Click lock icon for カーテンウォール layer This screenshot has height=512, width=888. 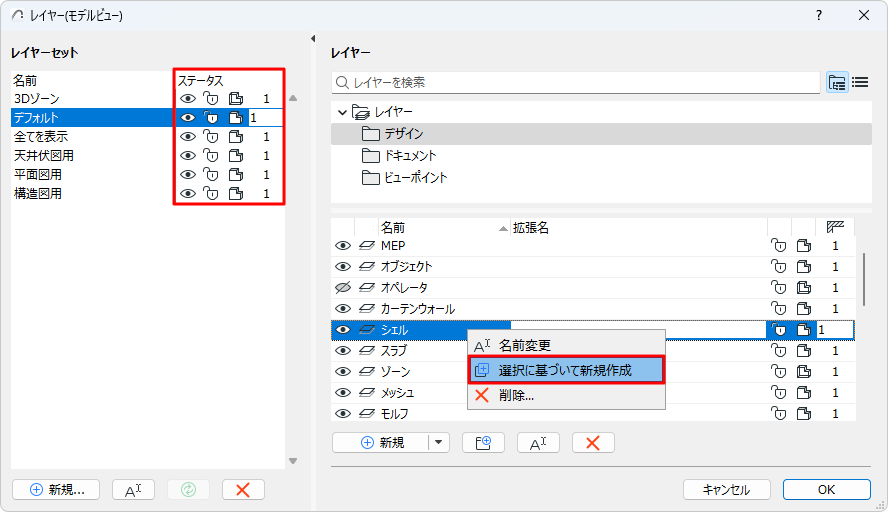coord(779,309)
